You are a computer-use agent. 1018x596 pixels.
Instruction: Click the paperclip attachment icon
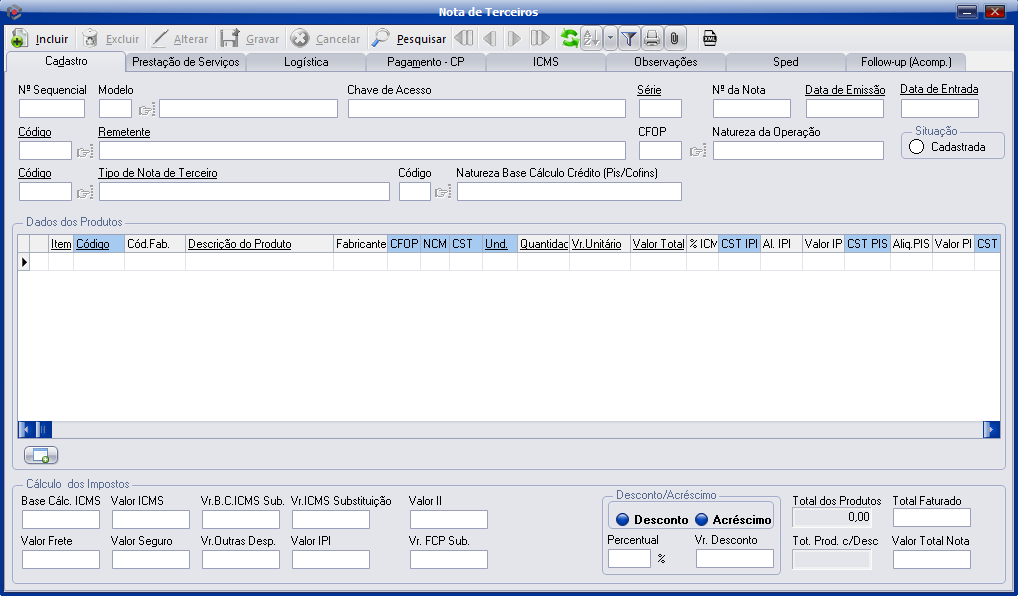tap(674, 39)
